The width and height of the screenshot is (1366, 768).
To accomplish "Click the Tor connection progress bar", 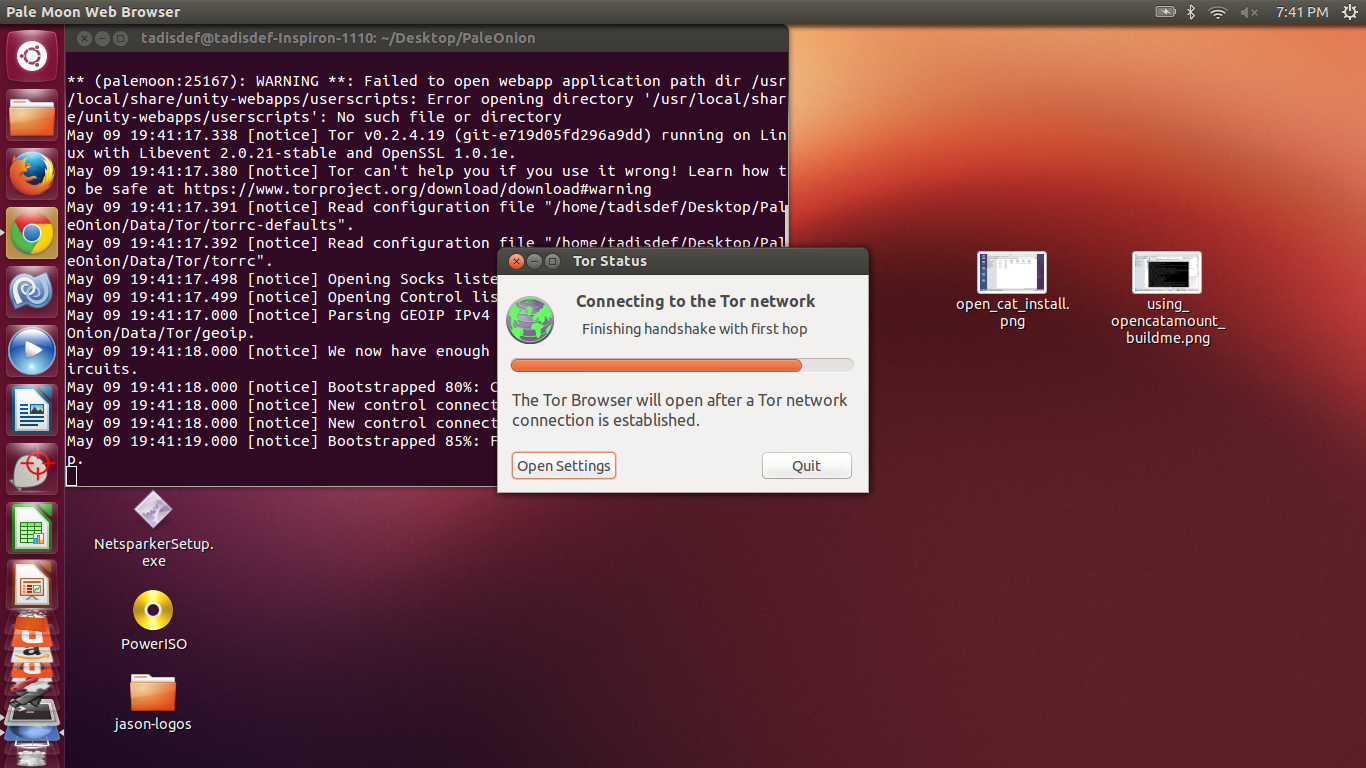I will click(682, 365).
